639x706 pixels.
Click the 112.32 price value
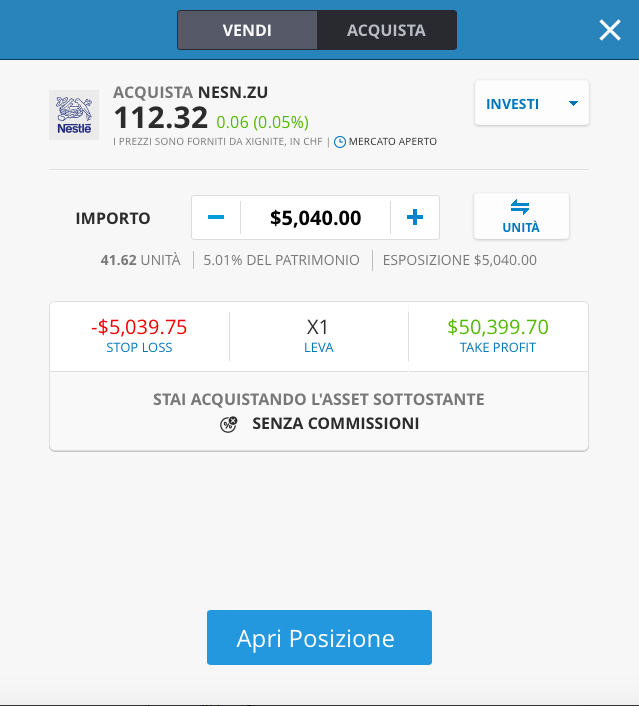point(161,118)
